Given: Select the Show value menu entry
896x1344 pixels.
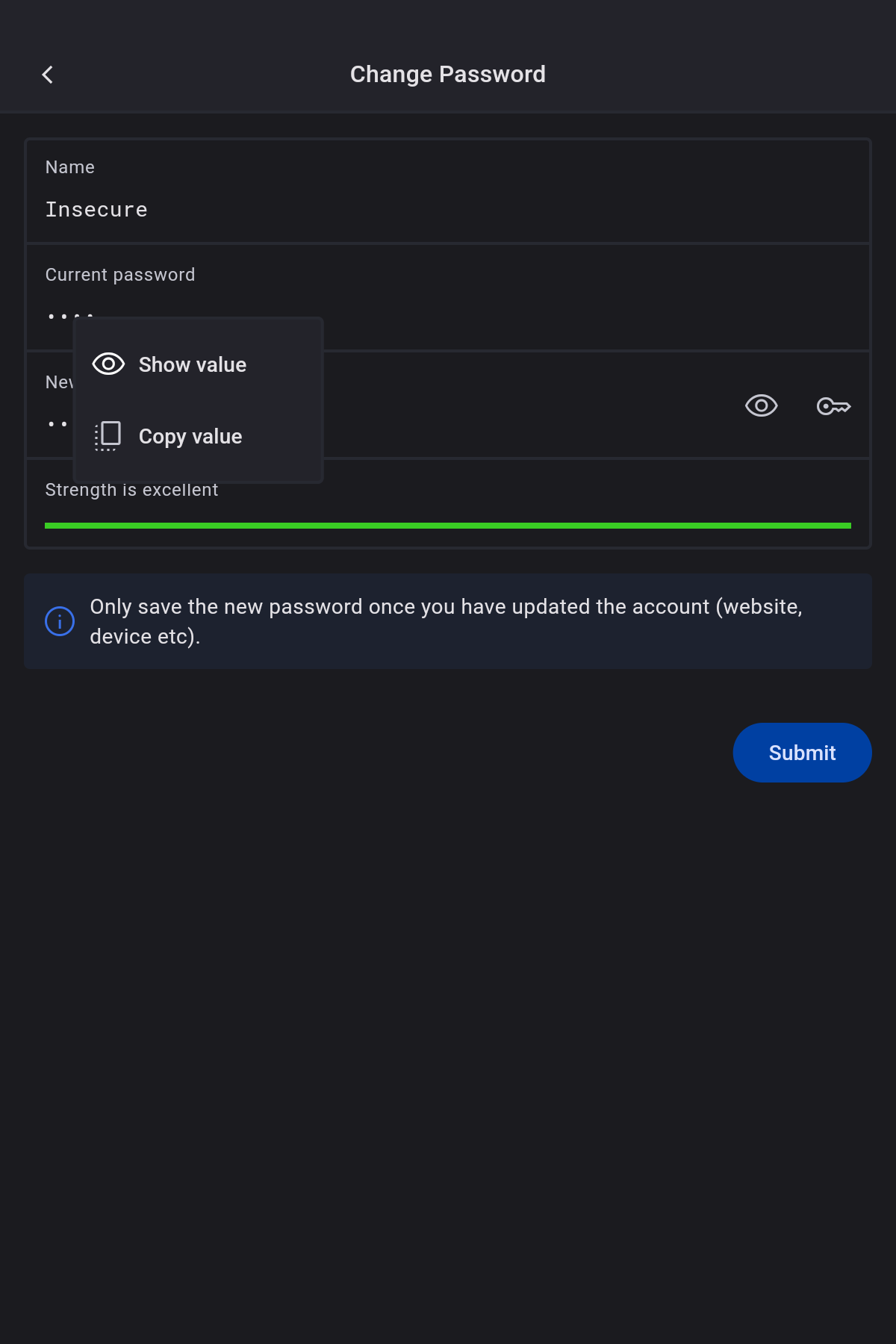Looking at the screenshot, I should pos(193,365).
